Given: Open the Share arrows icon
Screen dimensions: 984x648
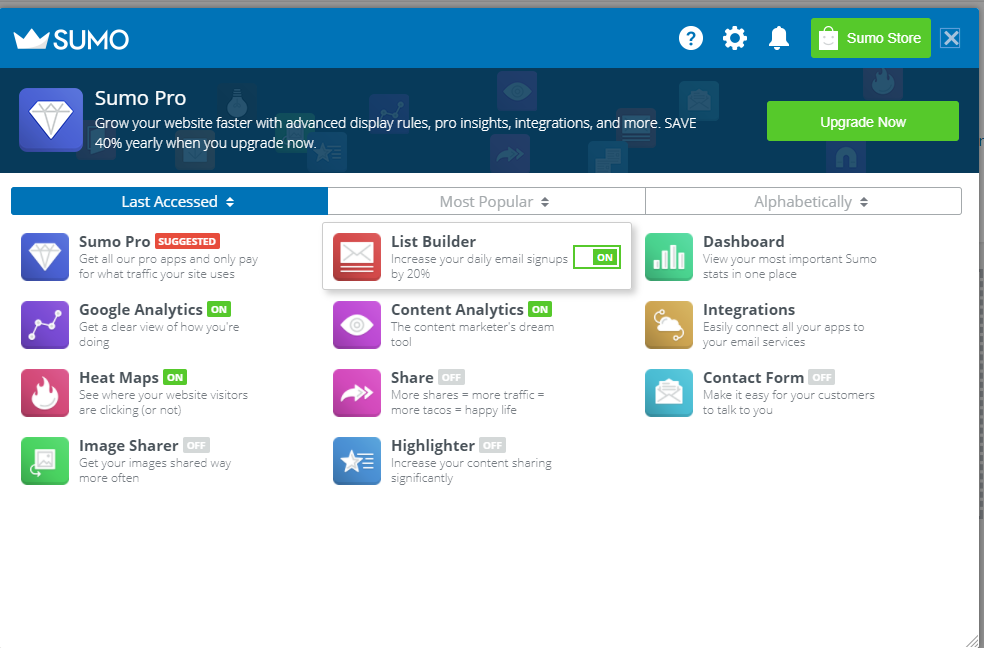Looking at the screenshot, I should (x=356, y=393).
